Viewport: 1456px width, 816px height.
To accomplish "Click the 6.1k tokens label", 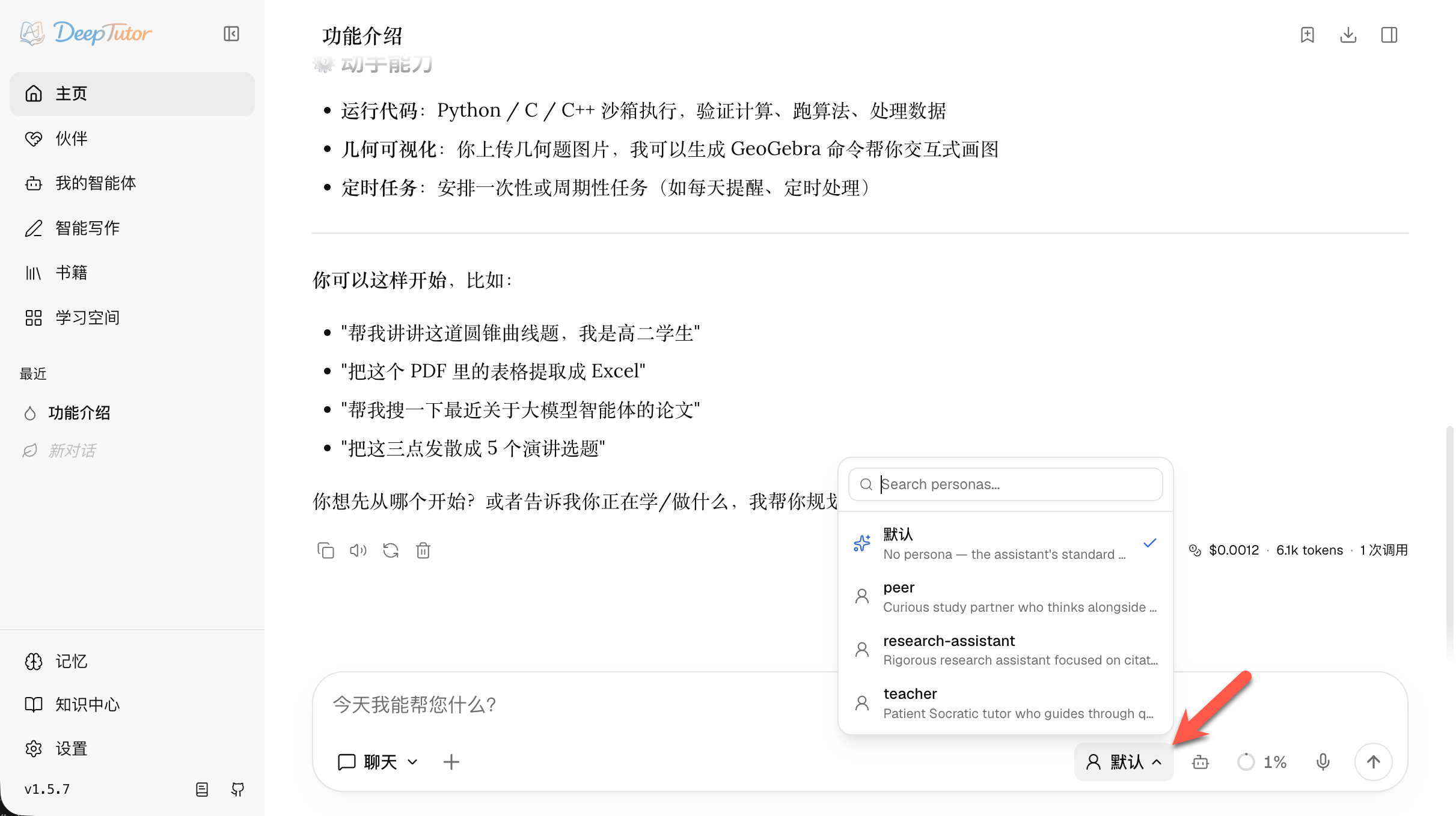I will (x=1309, y=550).
